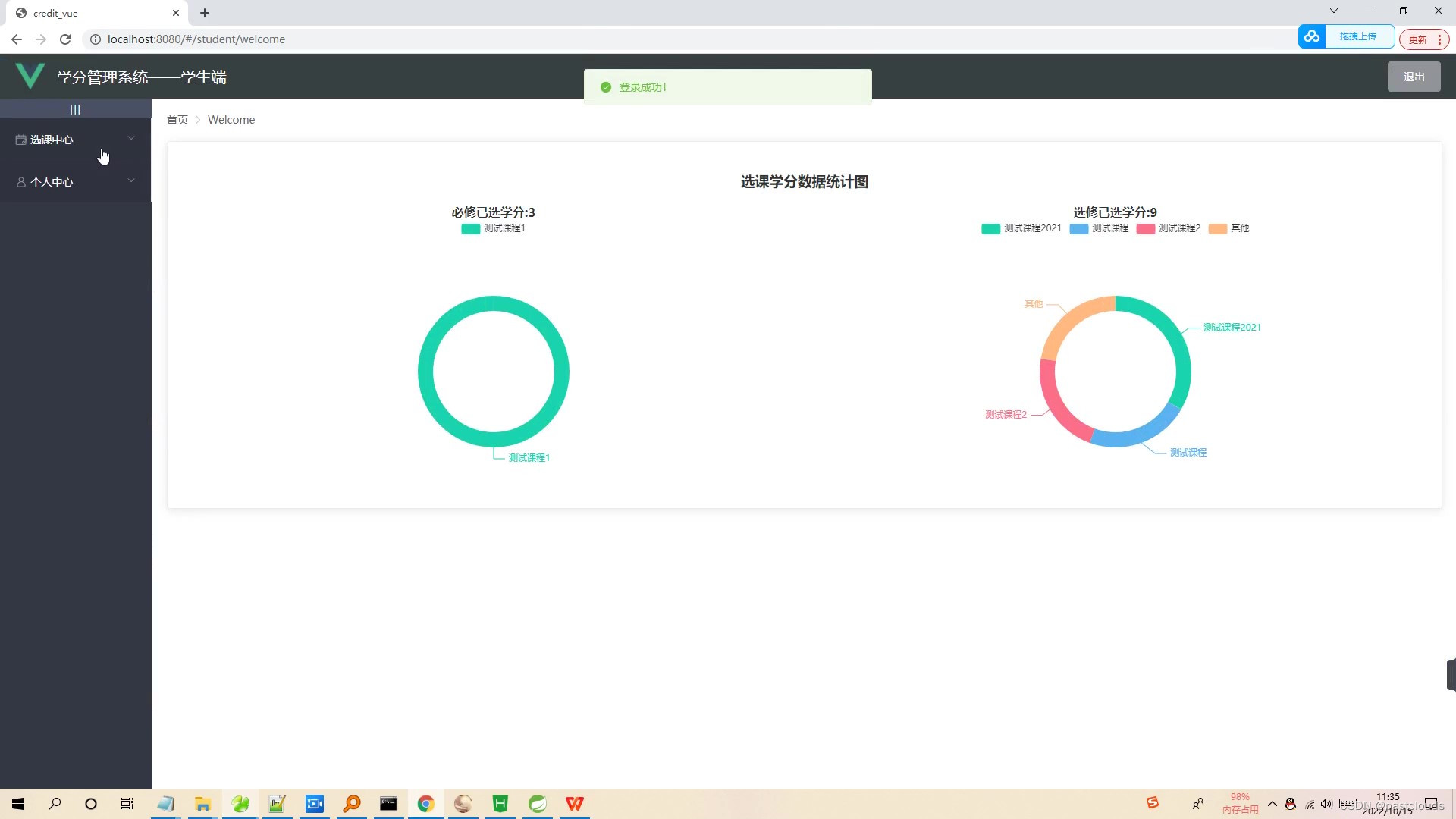Open the 选课中心 calendar icon in sidebar

[x=20, y=139]
